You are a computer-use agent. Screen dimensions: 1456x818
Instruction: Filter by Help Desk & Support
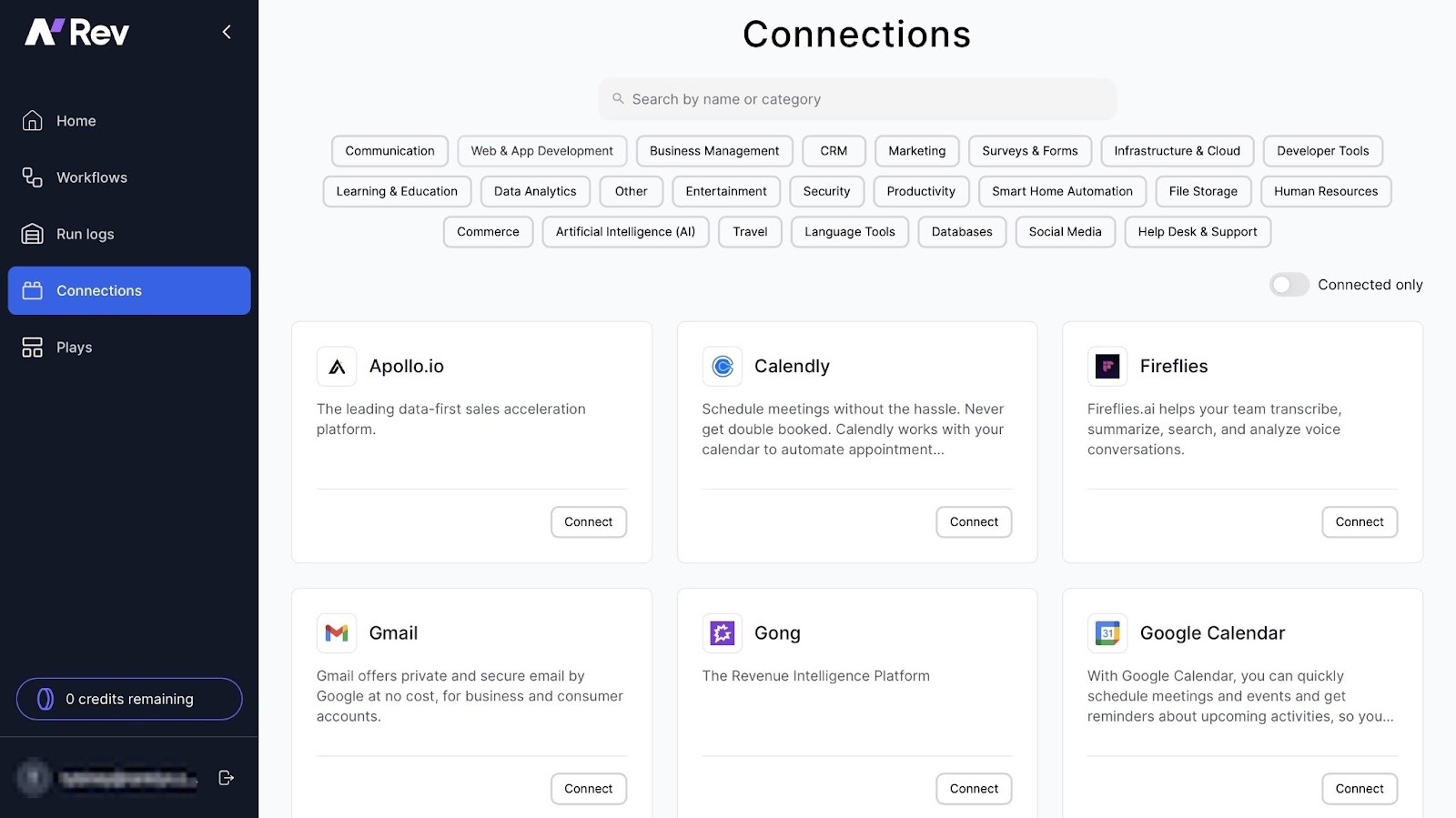pos(1198,232)
